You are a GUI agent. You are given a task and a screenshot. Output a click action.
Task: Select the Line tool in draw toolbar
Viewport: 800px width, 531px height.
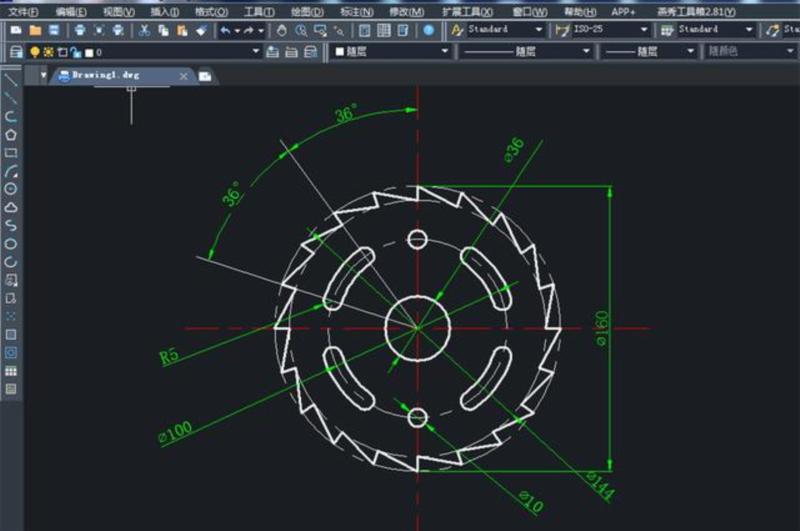[x=11, y=80]
